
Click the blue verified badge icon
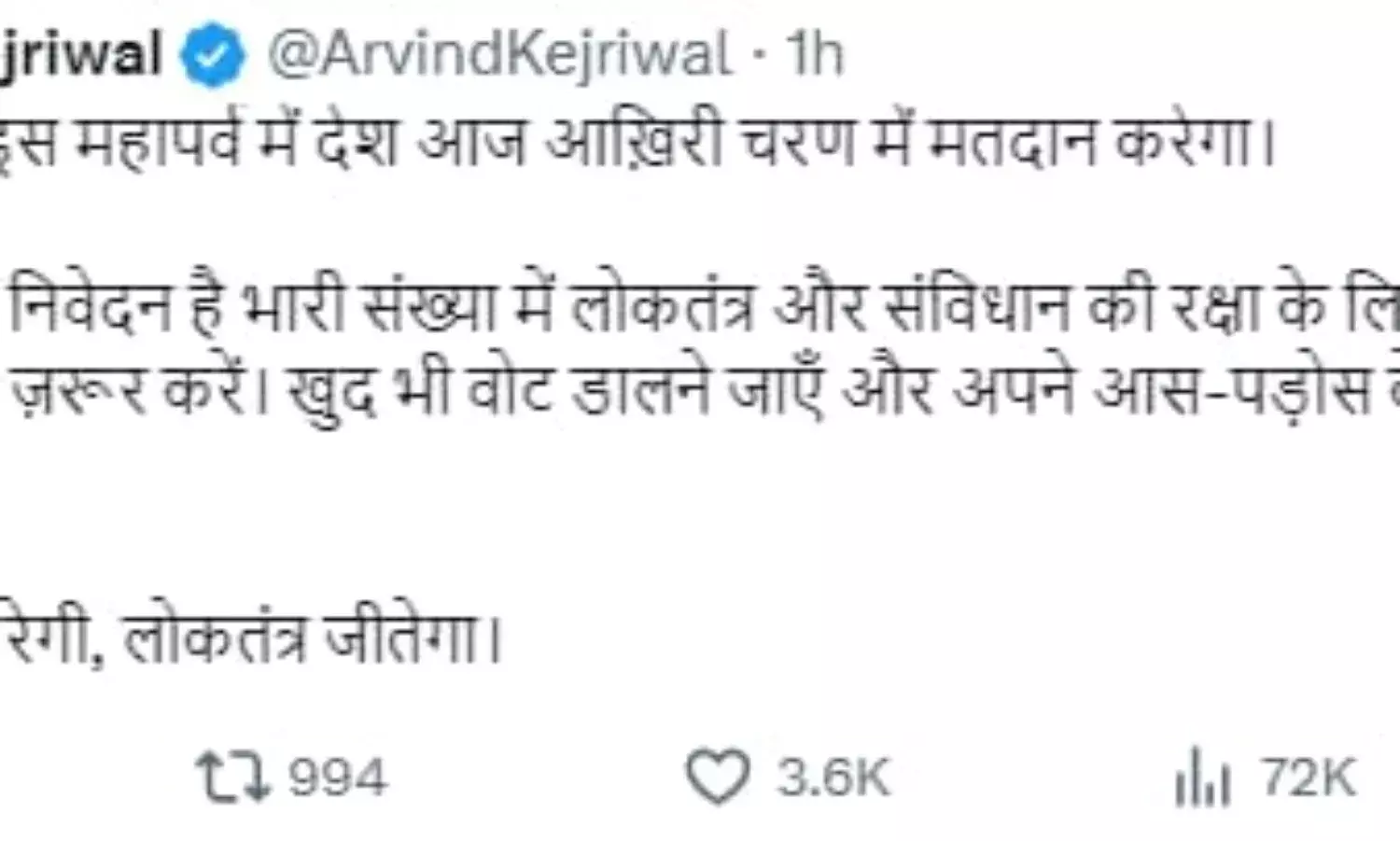pyautogui.click(x=212, y=56)
